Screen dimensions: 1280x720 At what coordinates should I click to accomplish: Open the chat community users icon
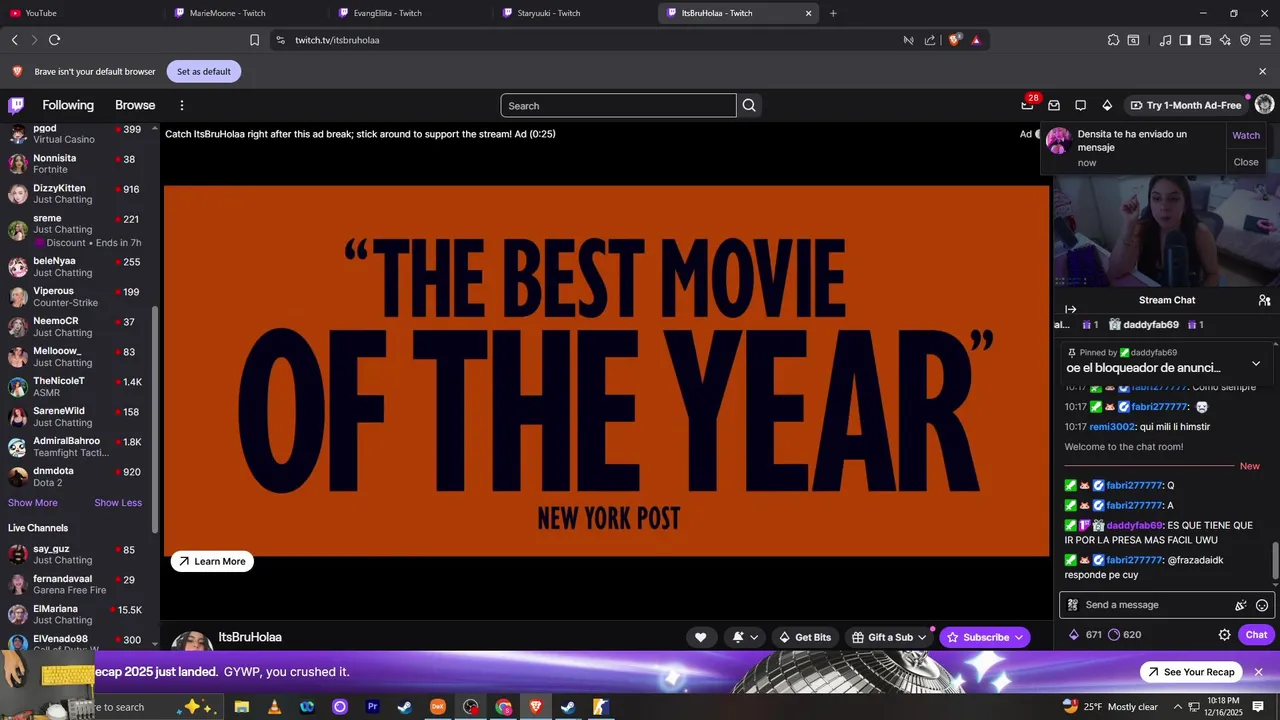click(1264, 300)
